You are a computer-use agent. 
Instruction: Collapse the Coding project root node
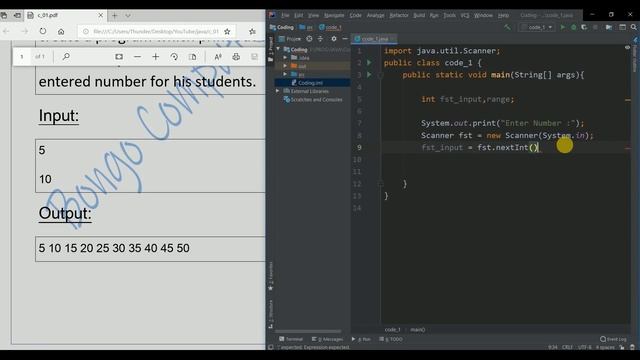point(278,49)
